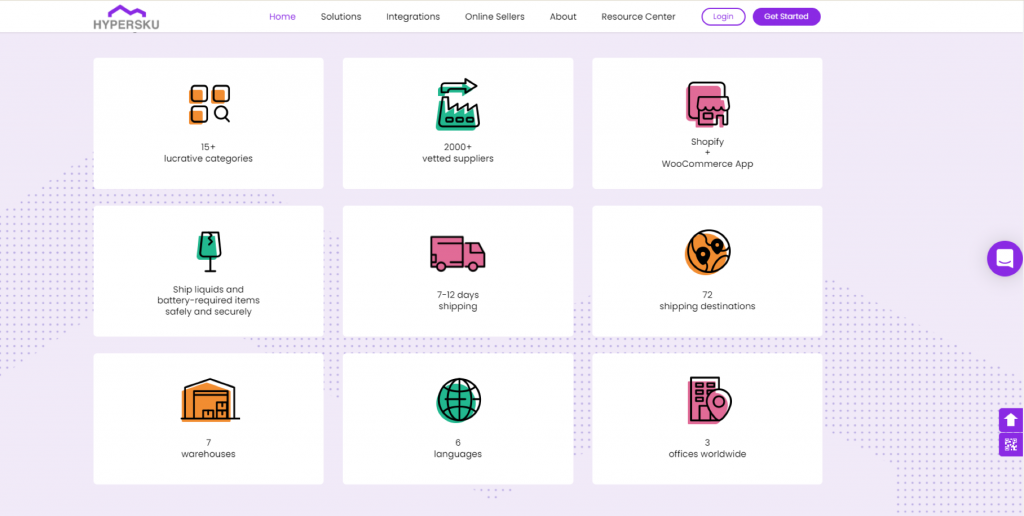The width and height of the screenshot is (1024, 516).
Task: Click the categories grid search icon
Action: point(209,104)
